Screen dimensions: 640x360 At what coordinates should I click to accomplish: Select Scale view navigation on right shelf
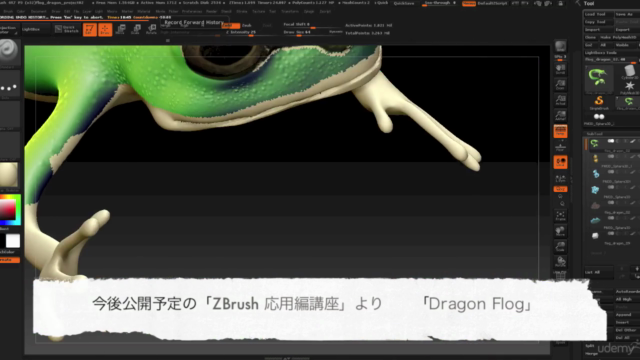coord(560,246)
